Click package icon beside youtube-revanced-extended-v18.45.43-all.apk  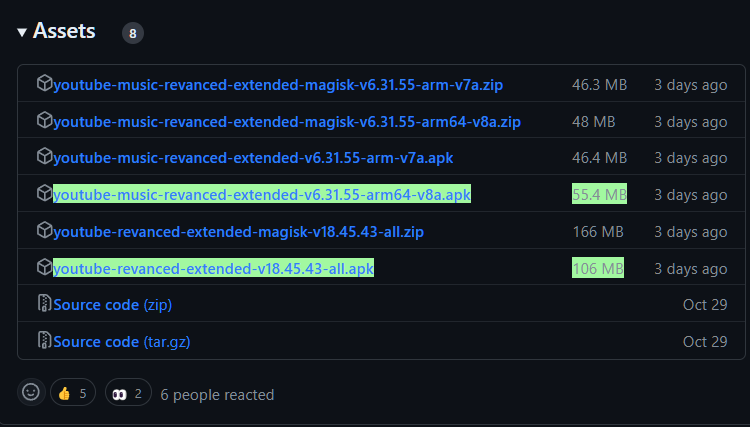44,267
